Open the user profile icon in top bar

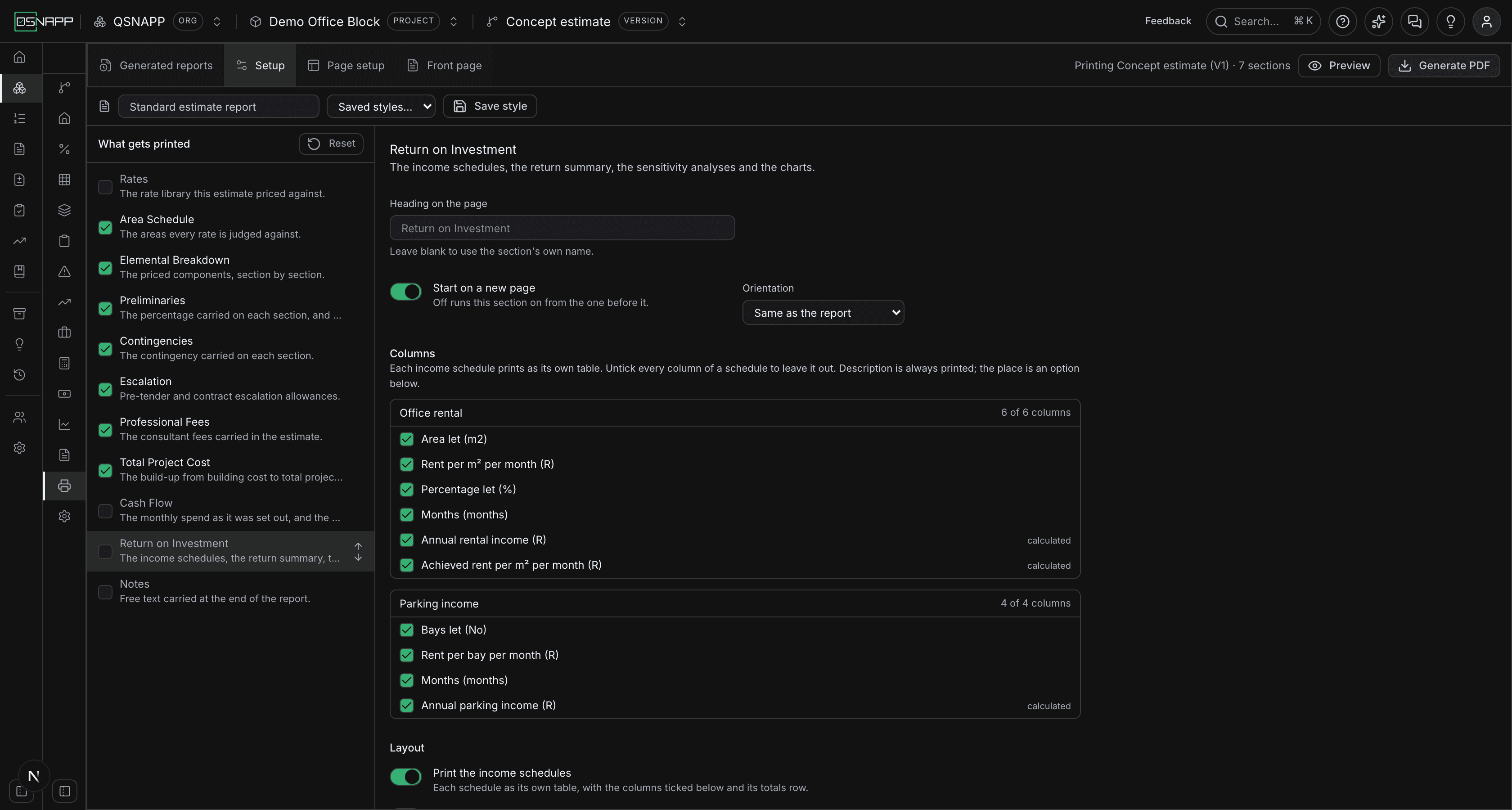[x=1487, y=22]
